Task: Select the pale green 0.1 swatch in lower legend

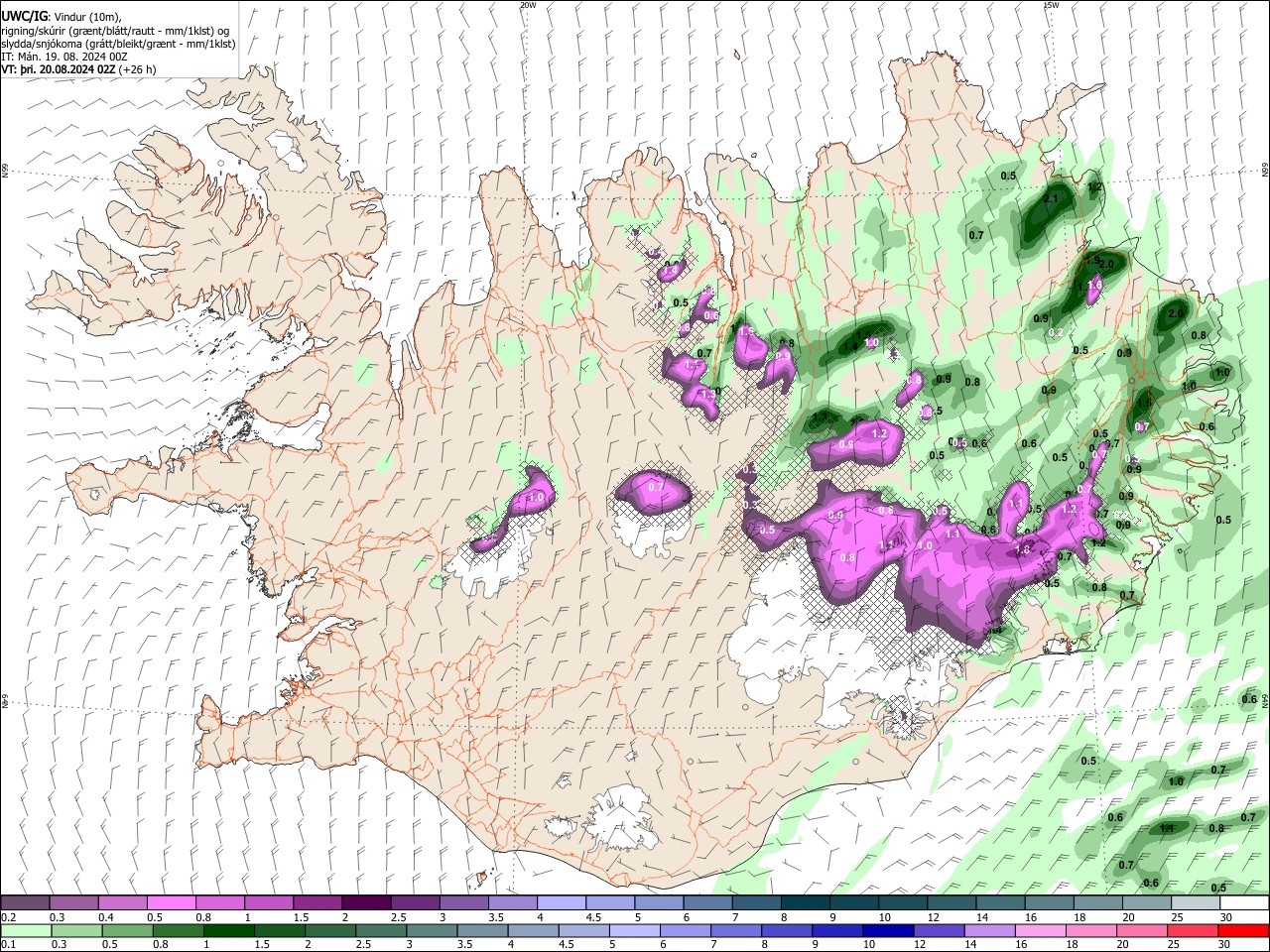Action: 25,930
